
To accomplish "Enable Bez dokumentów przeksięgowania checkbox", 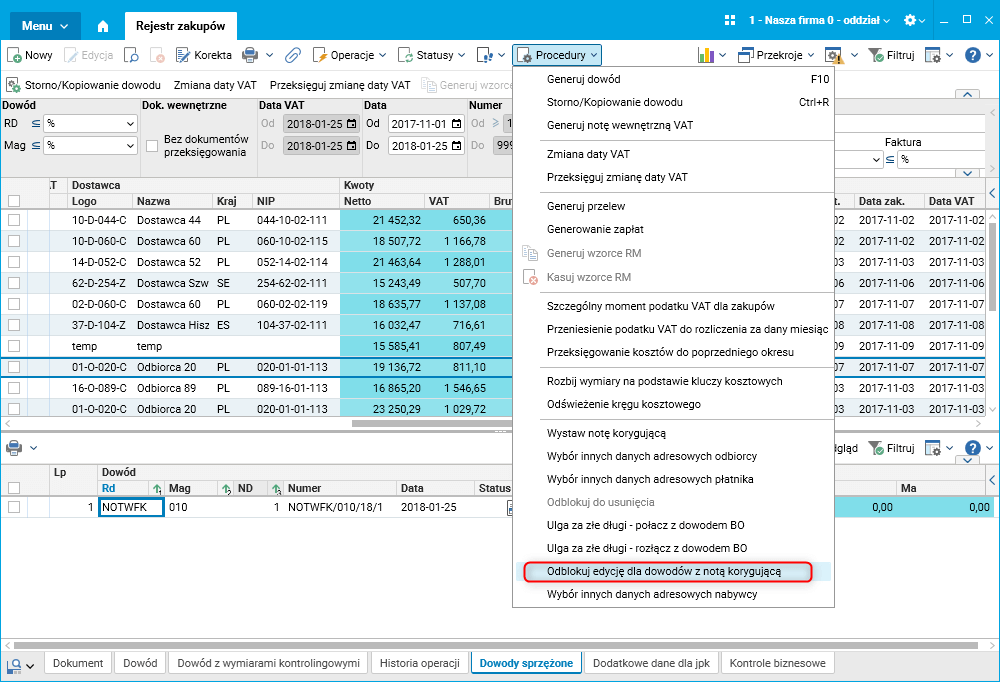I will pos(152,146).
